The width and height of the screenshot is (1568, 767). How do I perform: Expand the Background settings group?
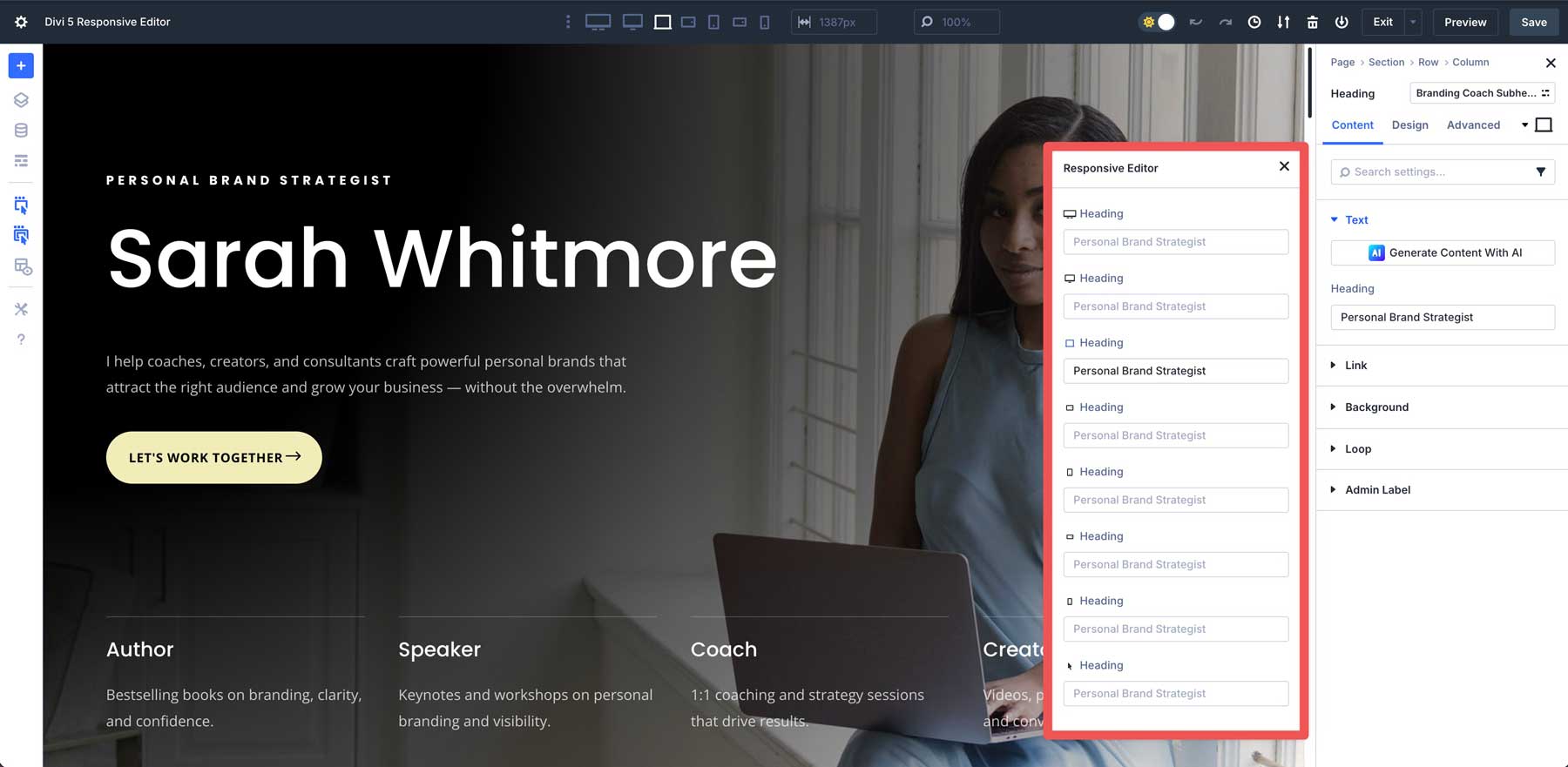(x=1376, y=407)
